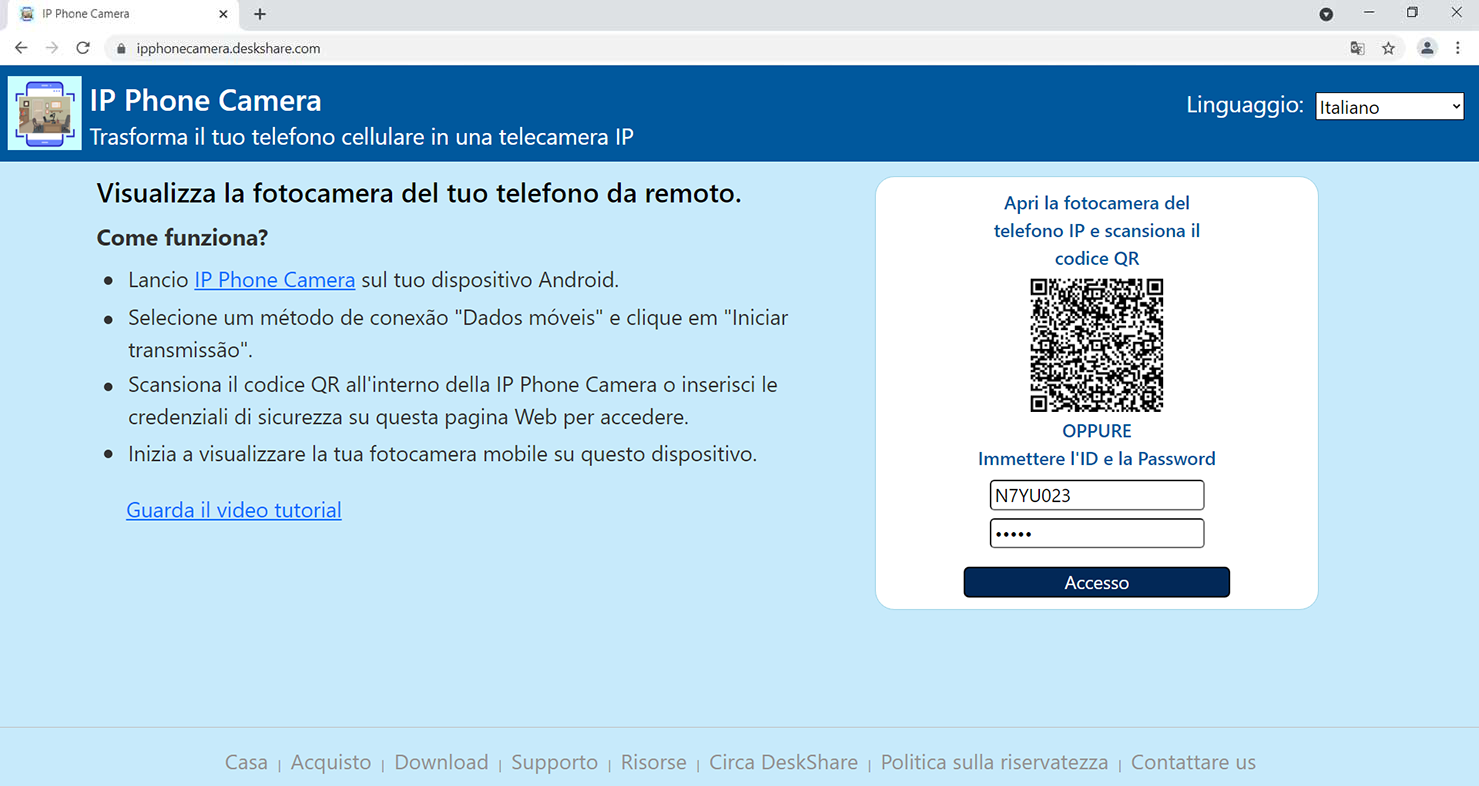Restore down the Chrome window

[x=1412, y=13]
